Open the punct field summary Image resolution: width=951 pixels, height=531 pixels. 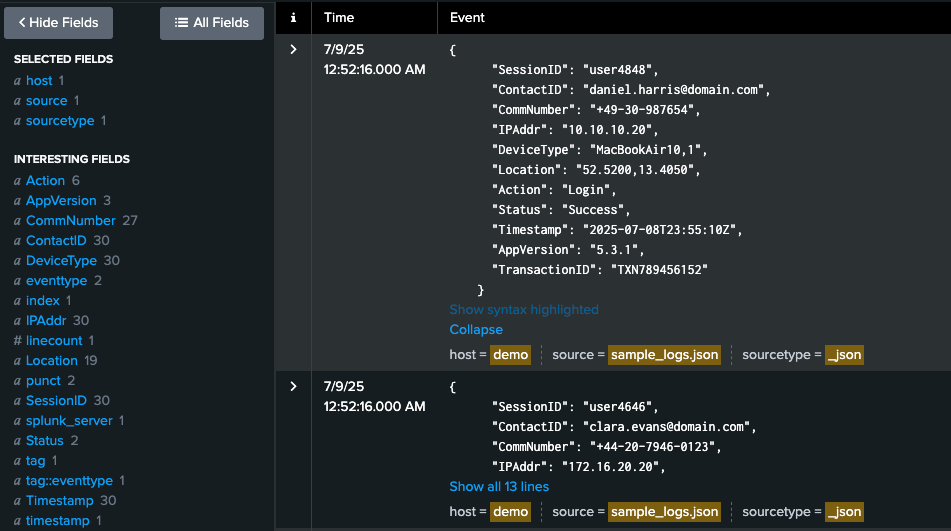click(43, 381)
